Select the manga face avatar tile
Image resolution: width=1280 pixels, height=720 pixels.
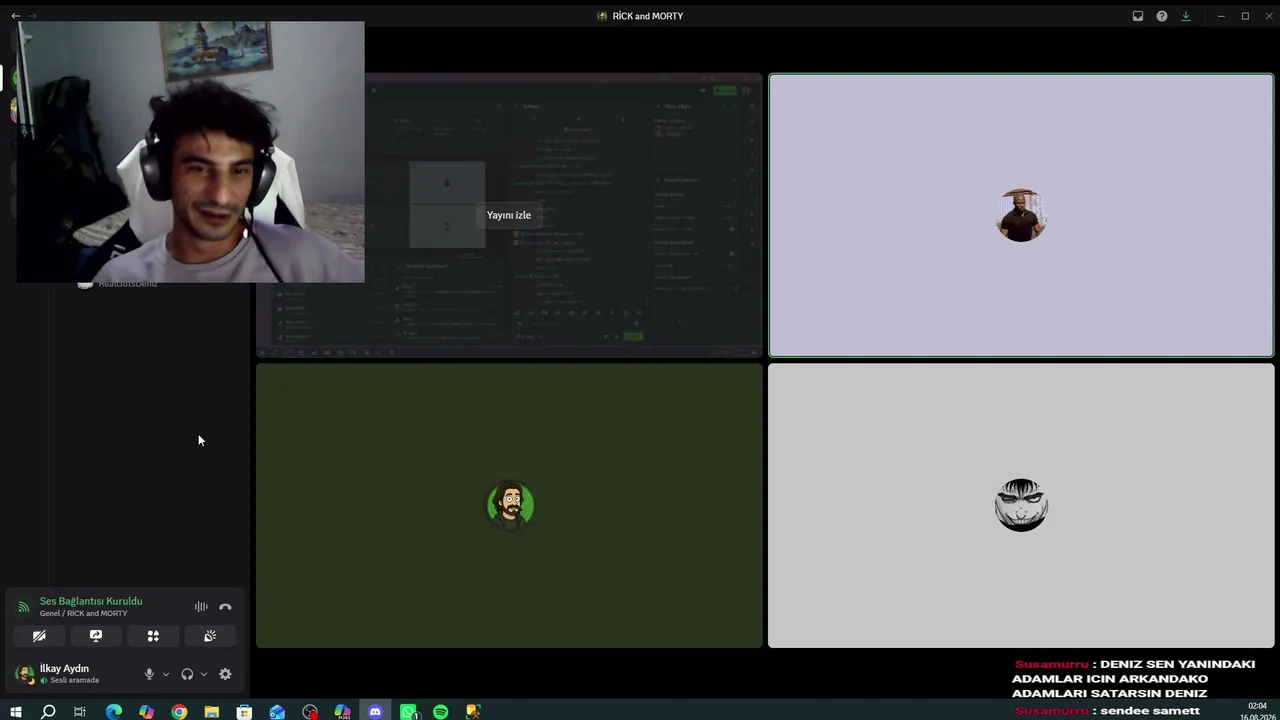(x=1021, y=505)
